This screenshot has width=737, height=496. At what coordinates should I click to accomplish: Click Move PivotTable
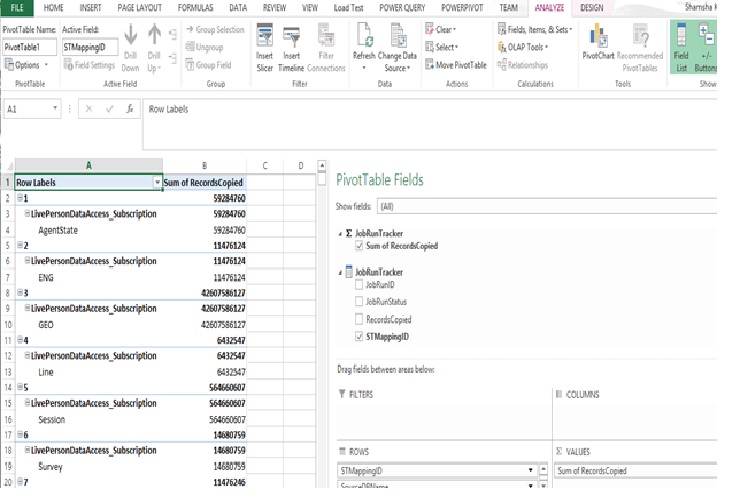coord(456,65)
